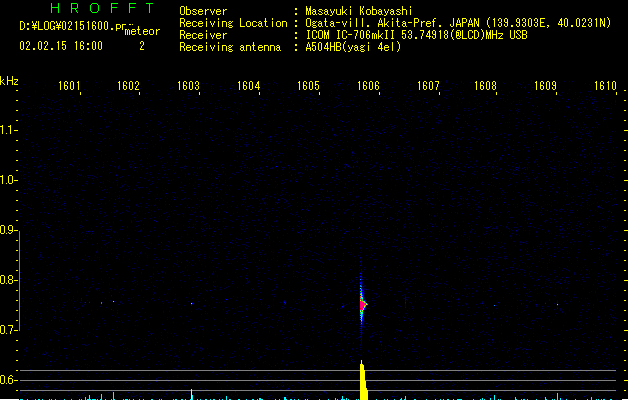629x400 pixels.
Task: Click the 0.7 kHz frequency label
Action: [8, 330]
